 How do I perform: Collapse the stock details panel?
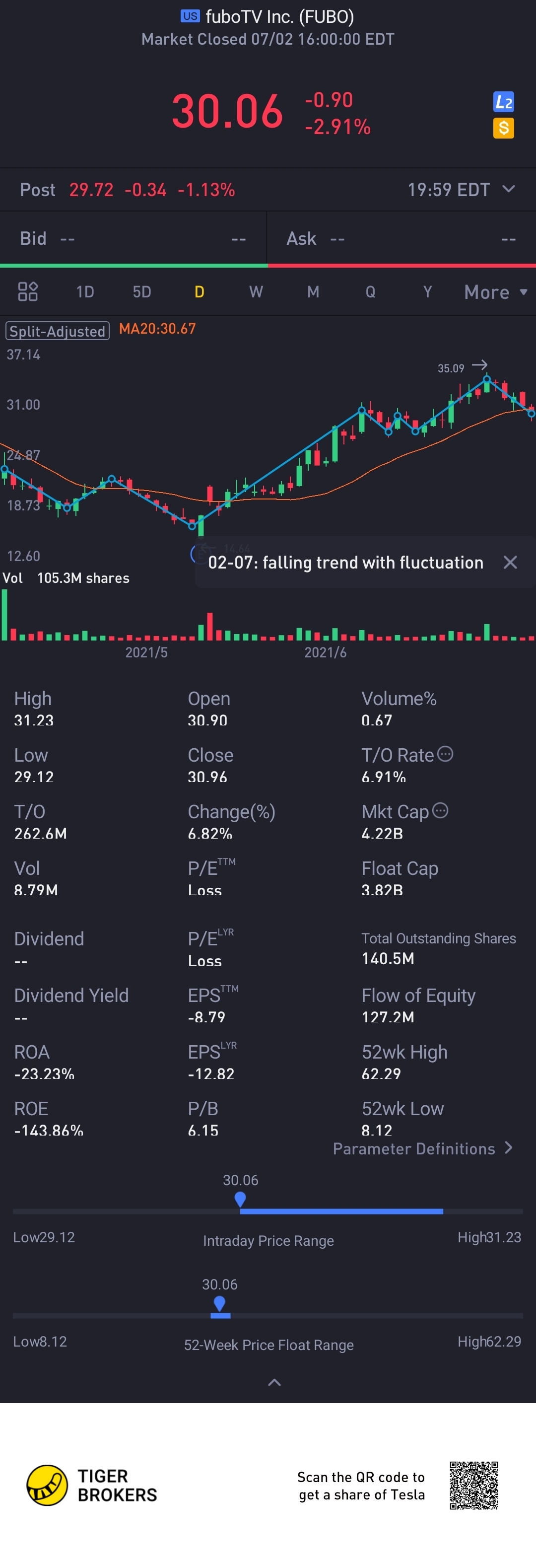(274, 1382)
